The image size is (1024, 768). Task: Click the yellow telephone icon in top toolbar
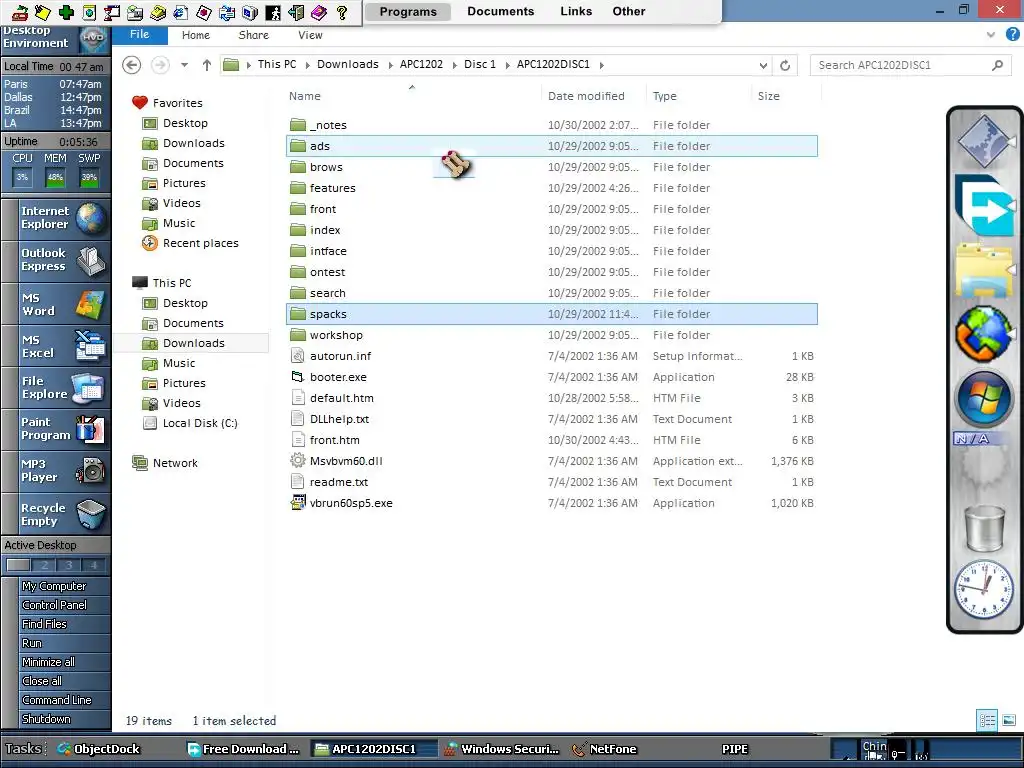pyautogui.click(x=157, y=12)
